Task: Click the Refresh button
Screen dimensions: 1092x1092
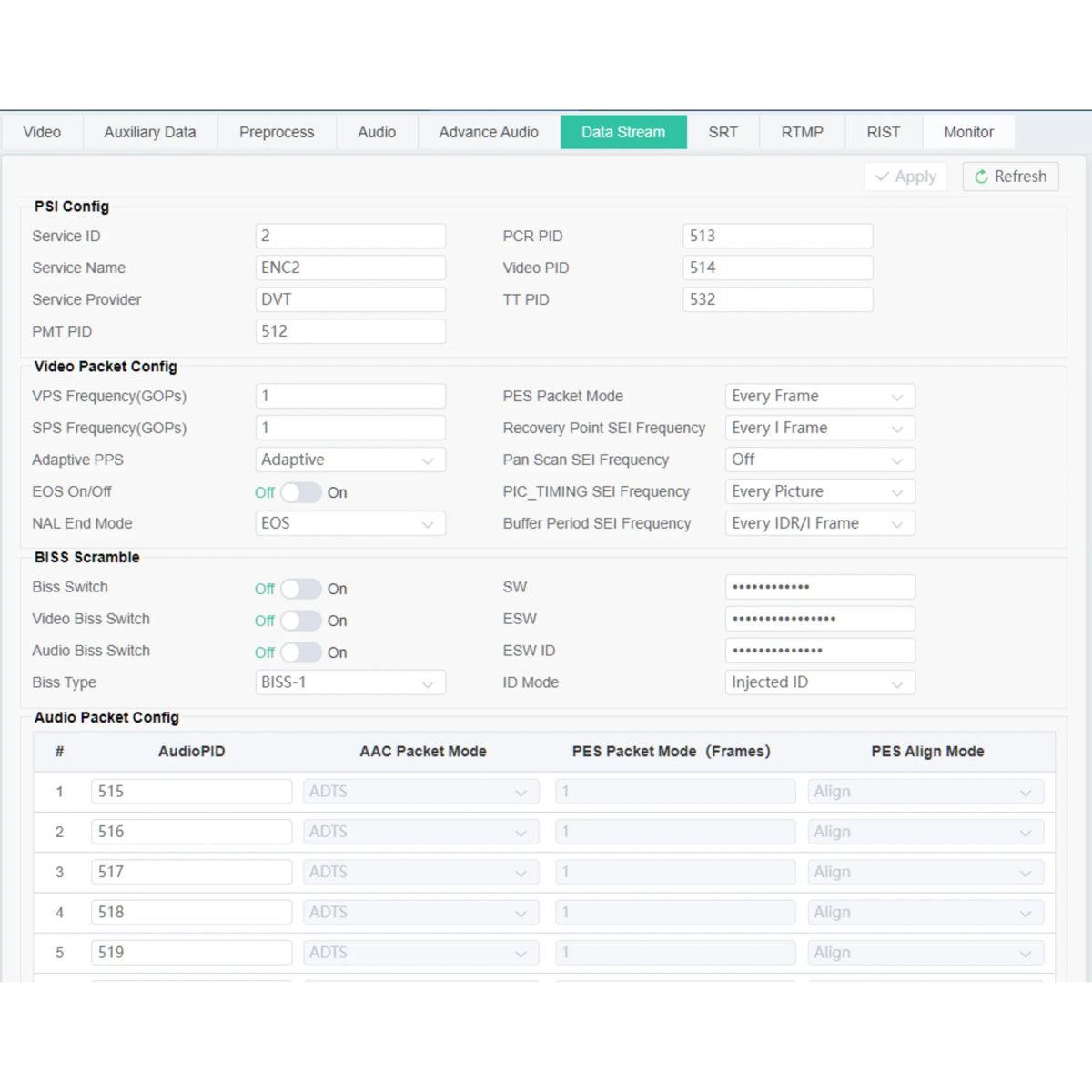Action: (1010, 177)
